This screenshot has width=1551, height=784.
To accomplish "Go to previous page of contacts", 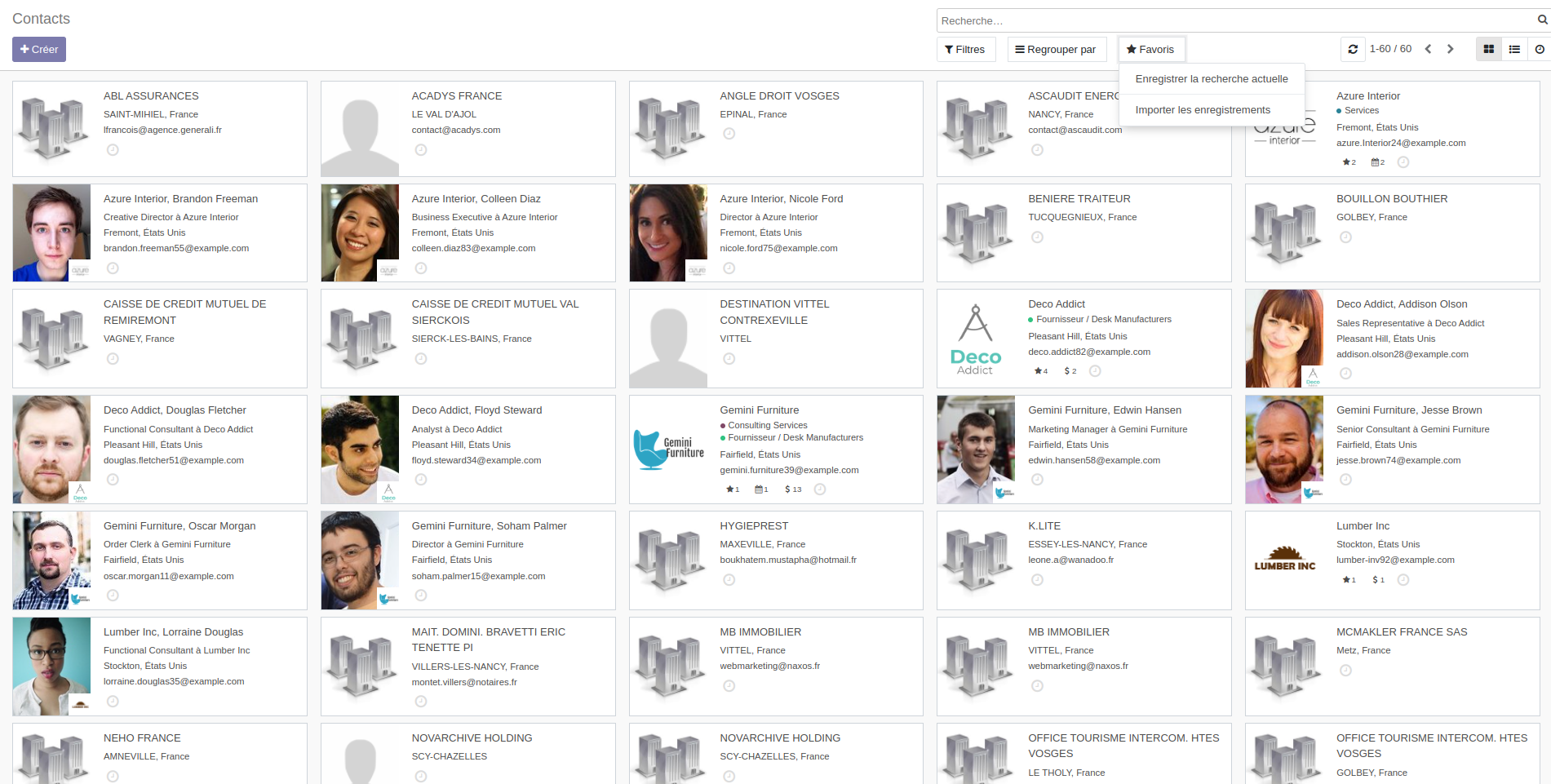I will 1429,49.
